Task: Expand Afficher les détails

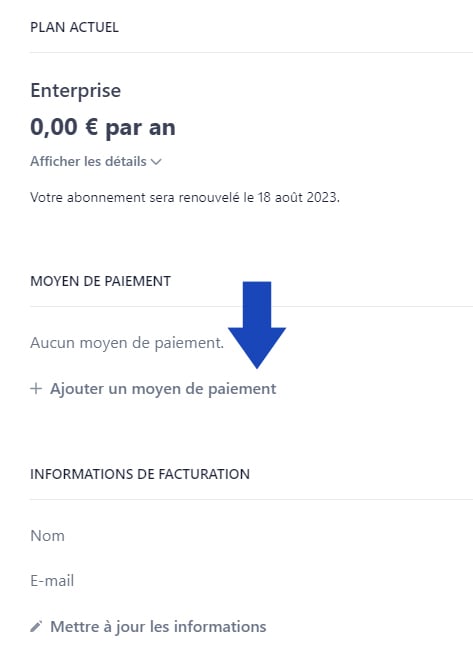Action: [96, 161]
